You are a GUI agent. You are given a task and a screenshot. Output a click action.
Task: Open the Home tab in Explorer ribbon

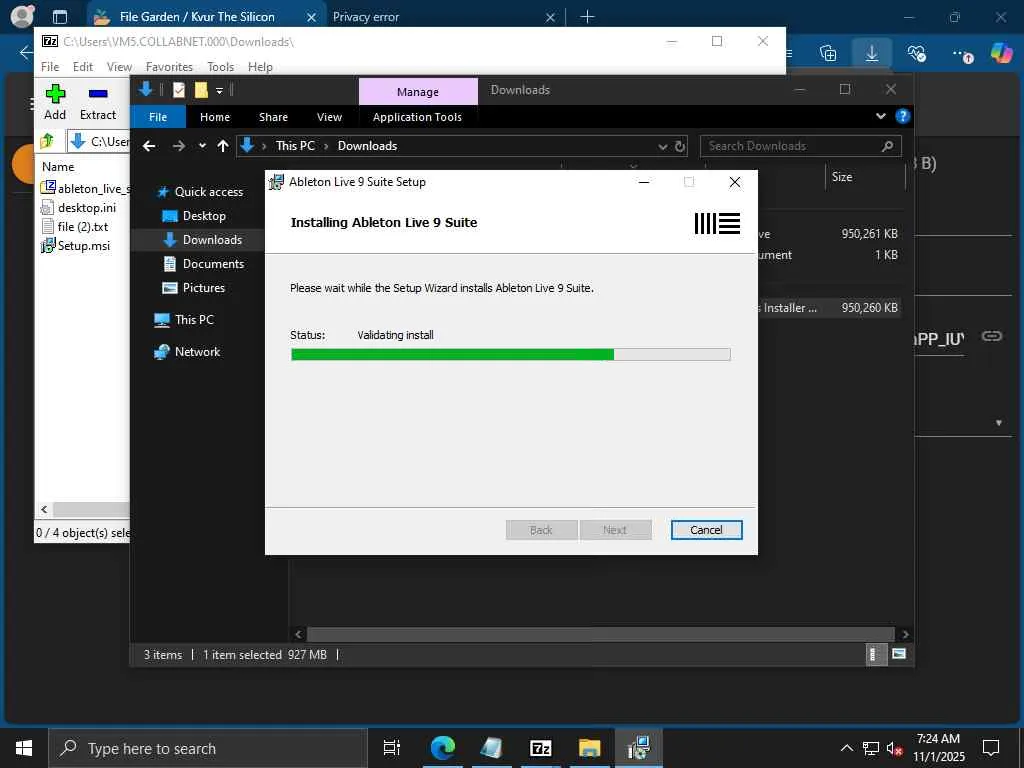215,117
